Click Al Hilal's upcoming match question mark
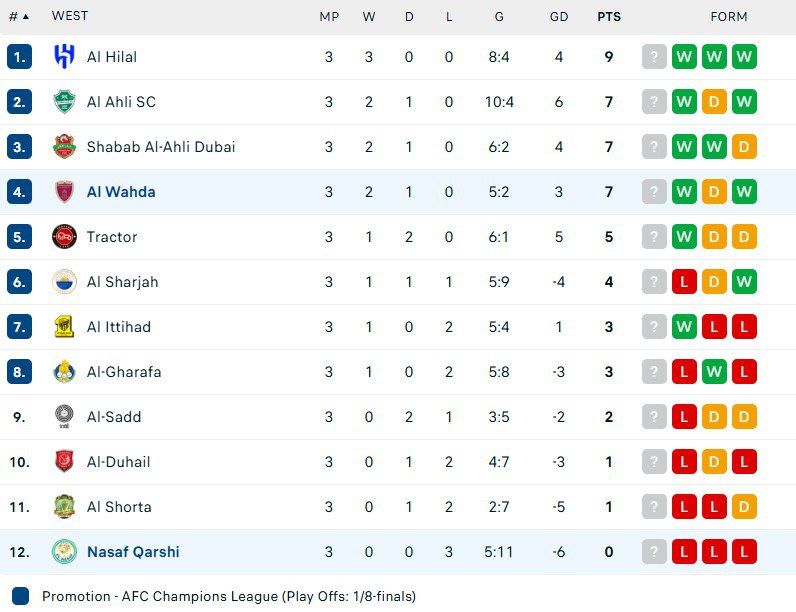The image size is (796, 612). (654, 57)
